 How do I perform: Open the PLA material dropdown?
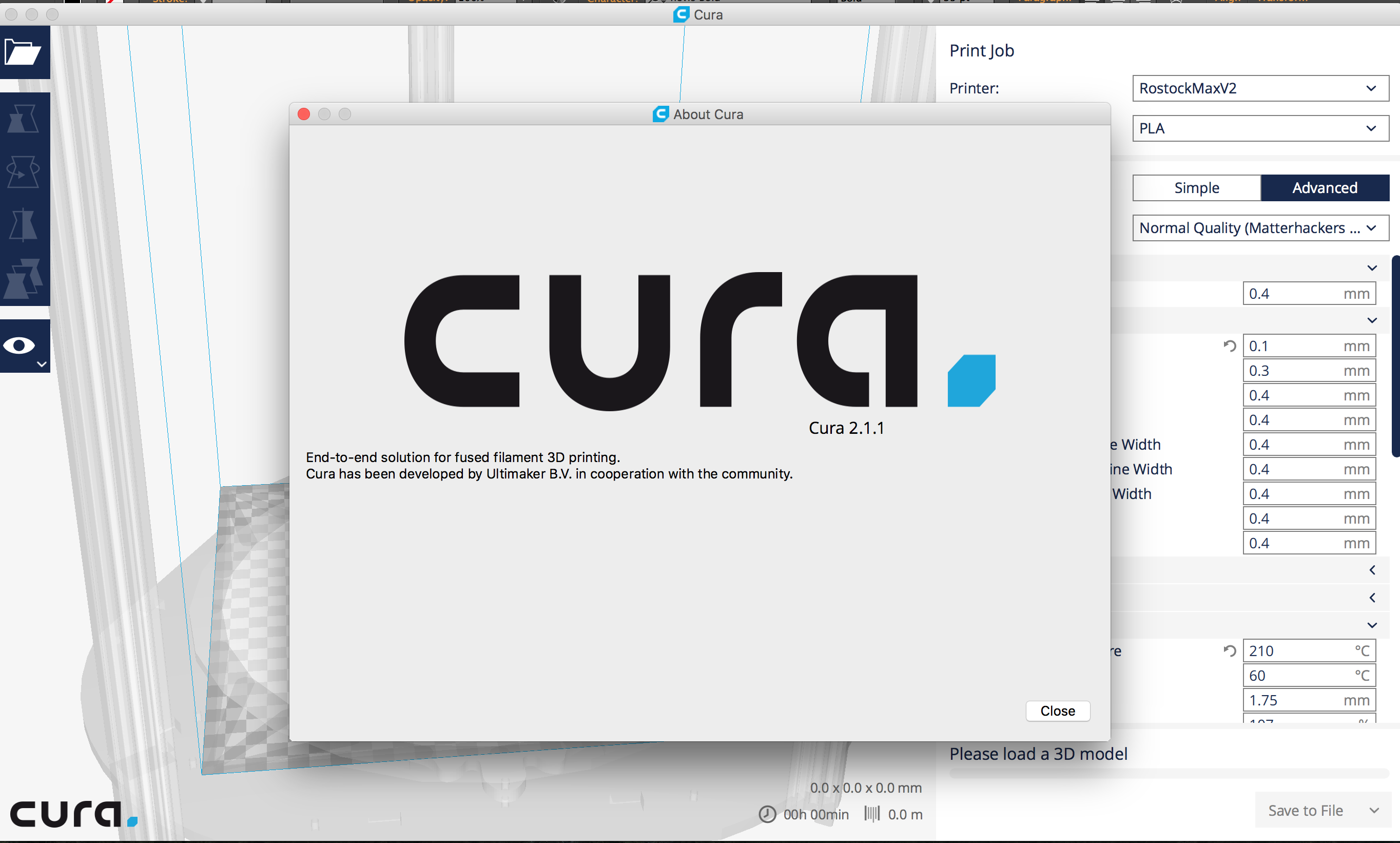(1260, 128)
